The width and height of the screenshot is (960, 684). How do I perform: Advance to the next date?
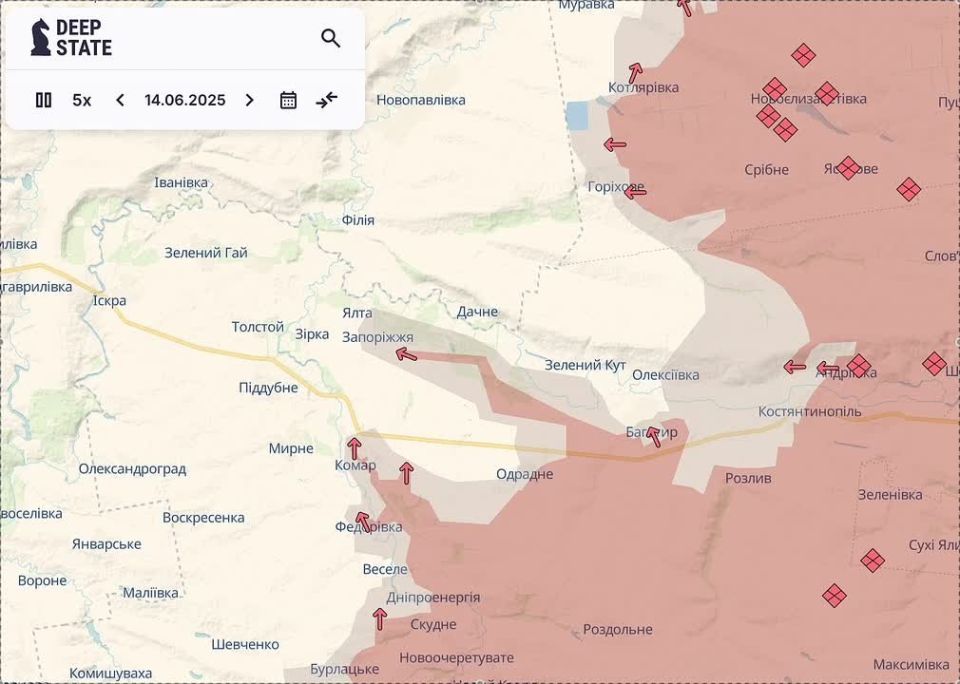click(250, 100)
